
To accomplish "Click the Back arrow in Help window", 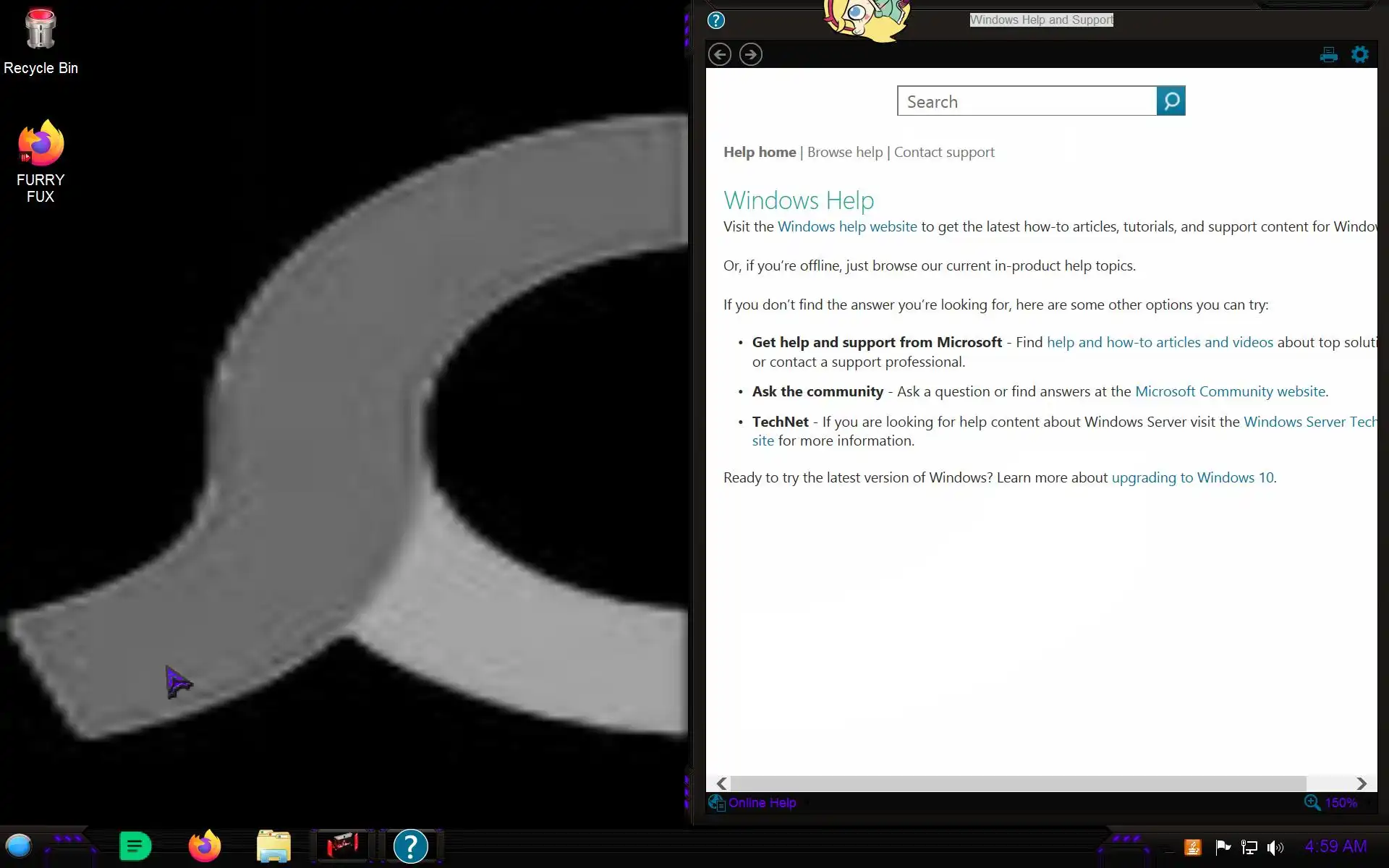I will click(719, 54).
